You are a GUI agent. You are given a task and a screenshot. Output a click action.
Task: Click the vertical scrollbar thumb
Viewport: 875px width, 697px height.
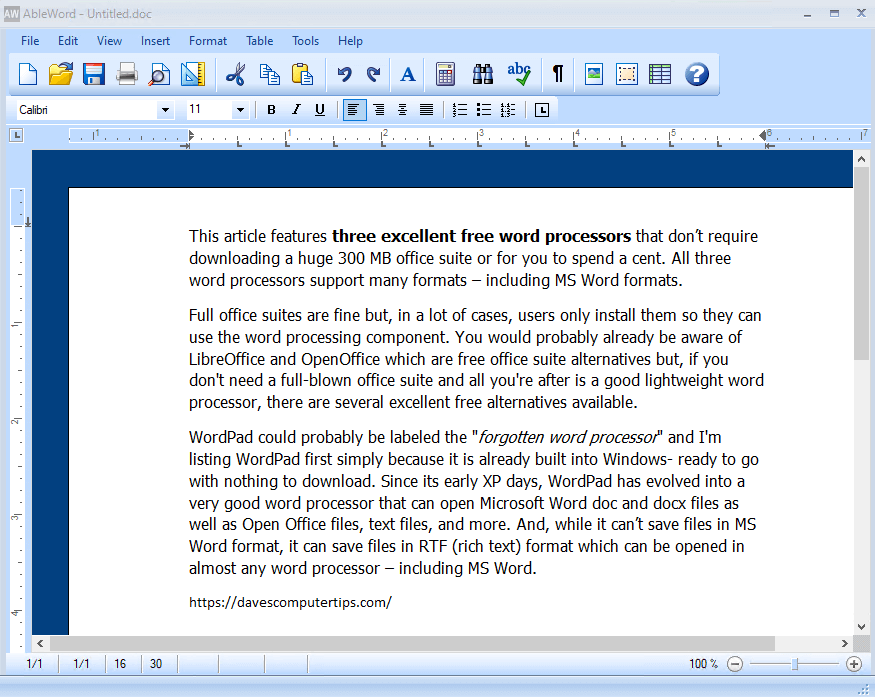pos(861,263)
